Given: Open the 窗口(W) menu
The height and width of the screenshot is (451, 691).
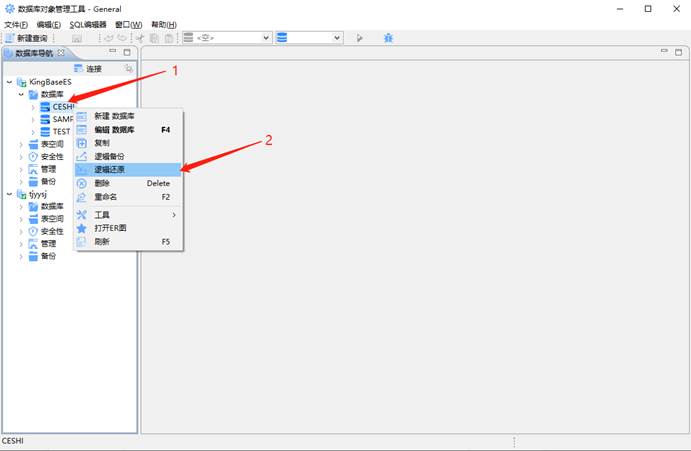Looking at the screenshot, I should click(x=129, y=25).
